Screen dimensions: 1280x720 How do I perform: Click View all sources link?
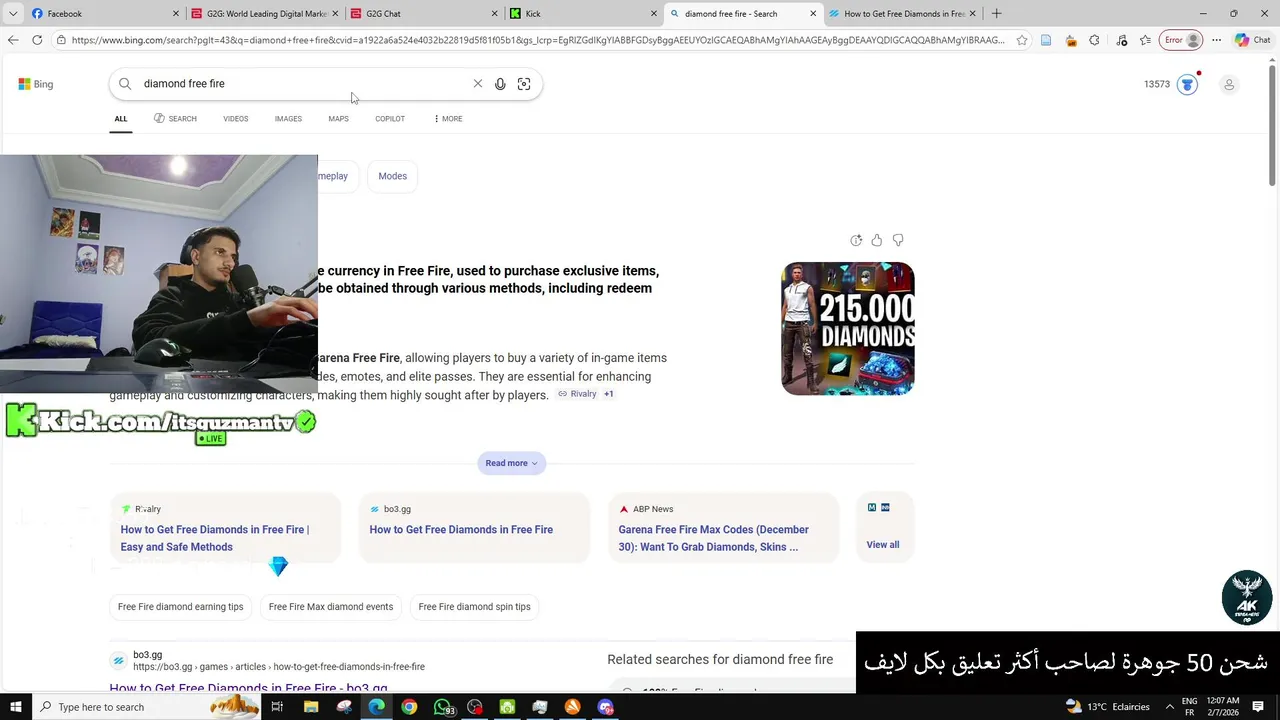pyautogui.click(x=883, y=545)
